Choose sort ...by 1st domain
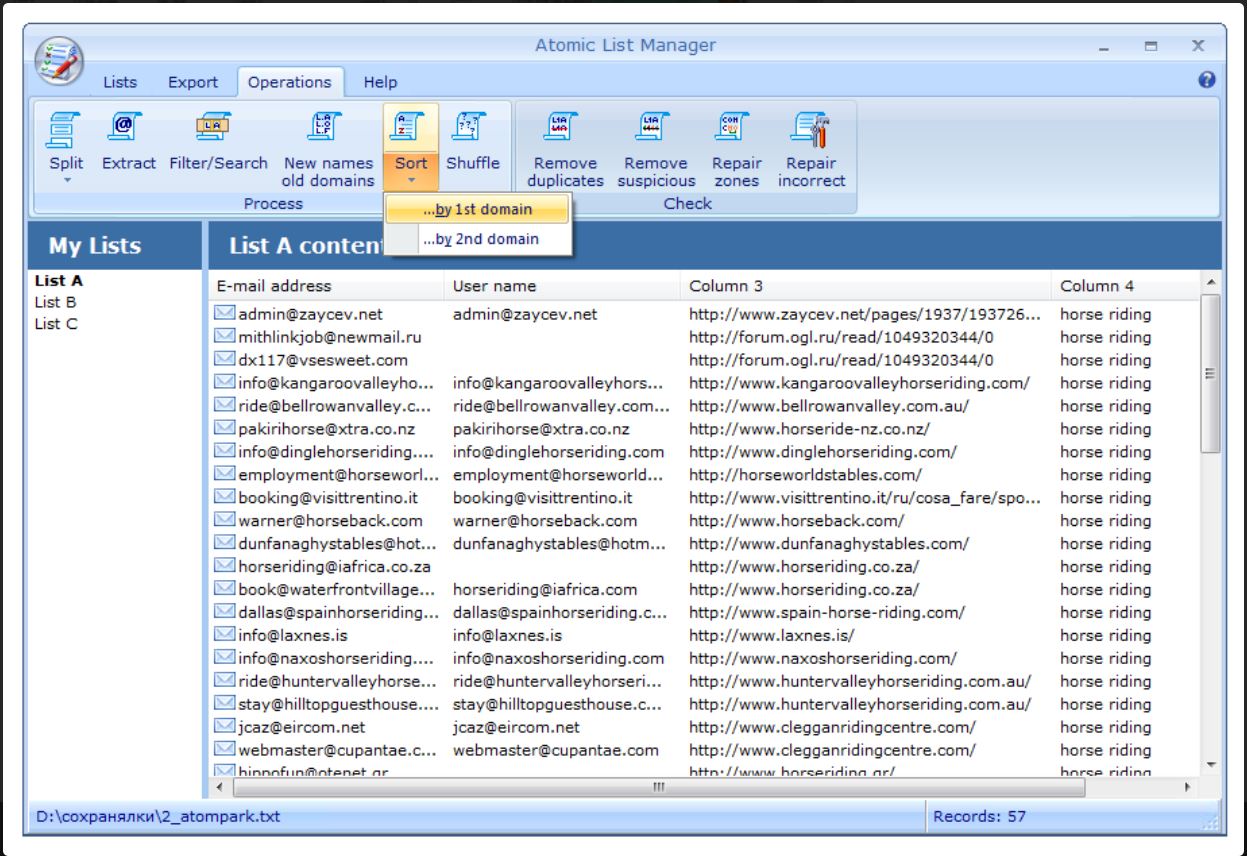 coord(477,210)
